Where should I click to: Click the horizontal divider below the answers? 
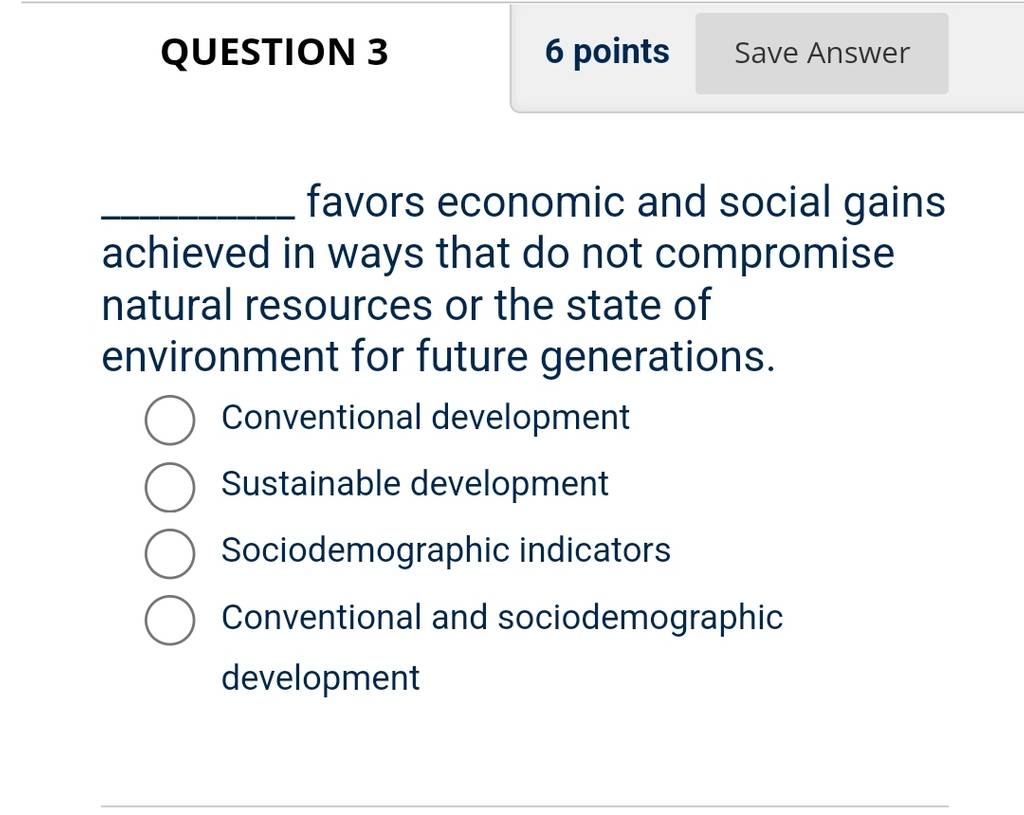tap(524, 807)
